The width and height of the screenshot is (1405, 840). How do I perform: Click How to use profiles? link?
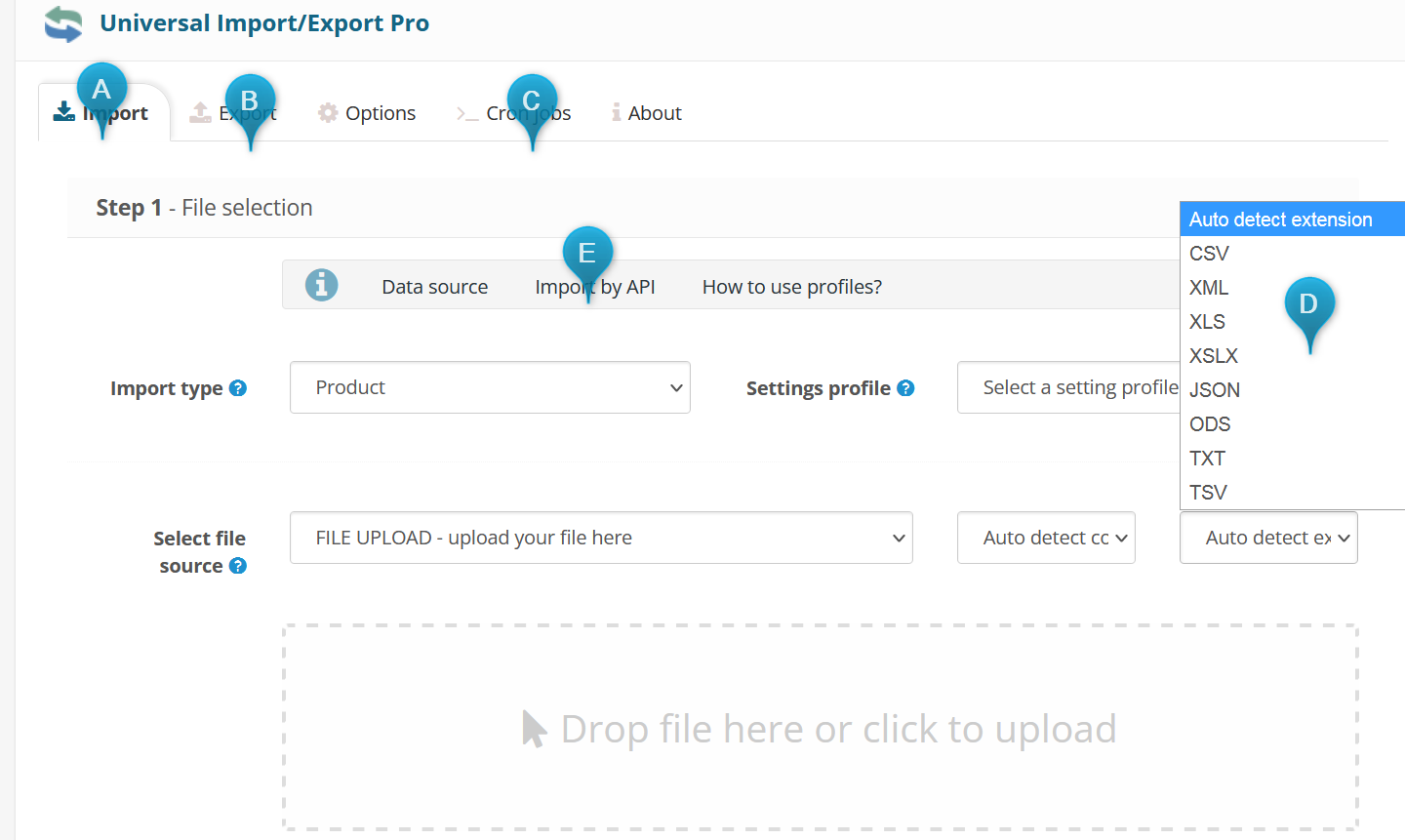coord(791,287)
